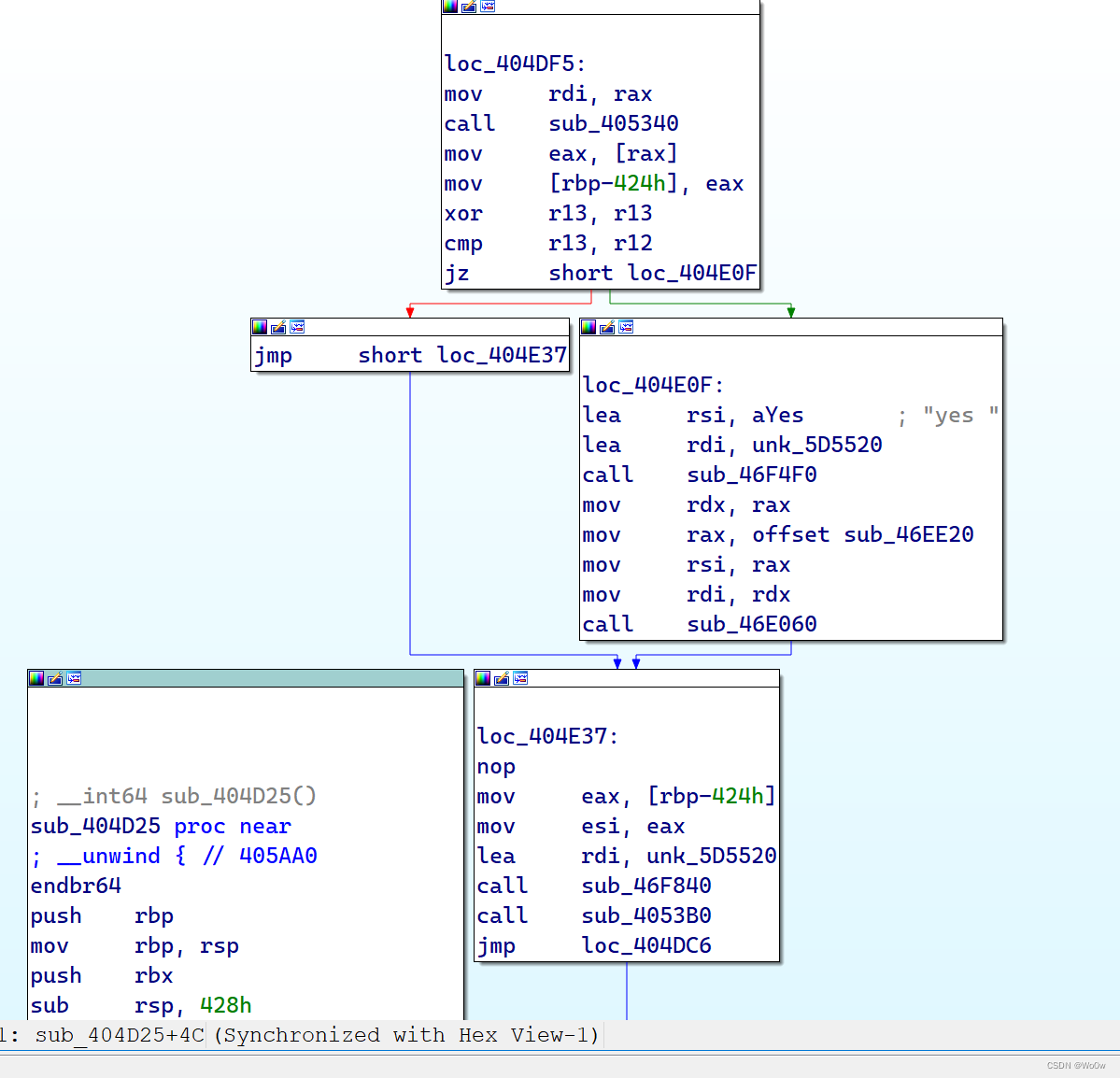Select the edit pencil icon on loc_404E37 block
Image resolution: width=1120 pixels, height=1078 pixels.
pyautogui.click(x=502, y=678)
